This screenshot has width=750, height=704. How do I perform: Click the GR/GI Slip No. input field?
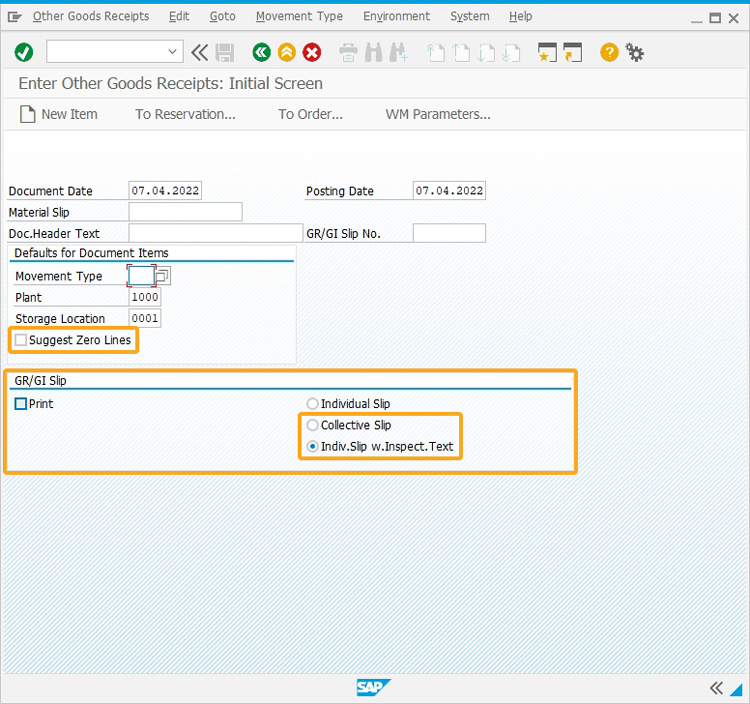tap(449, 233)
